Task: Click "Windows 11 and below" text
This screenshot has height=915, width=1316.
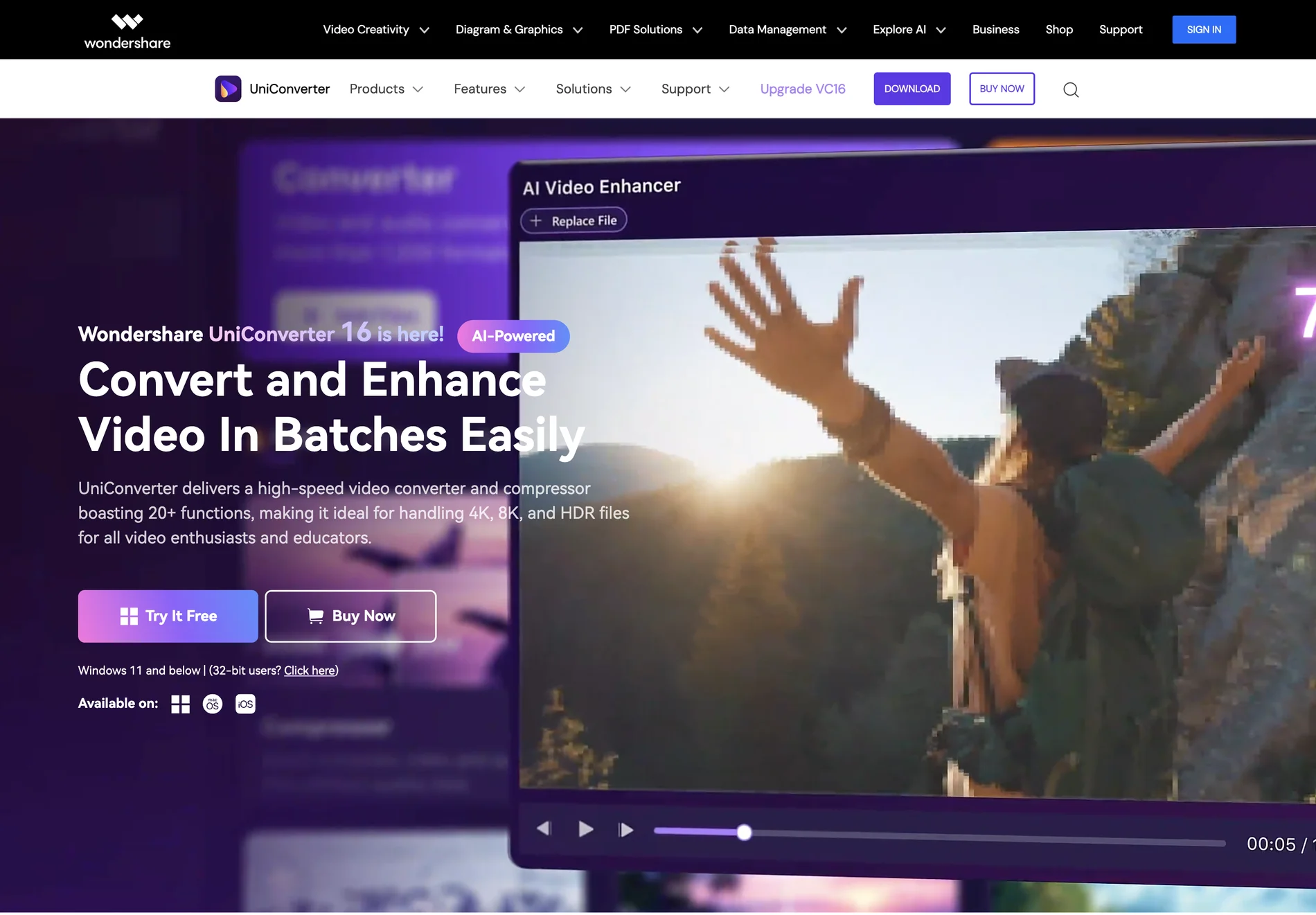Action: [139, 670]
